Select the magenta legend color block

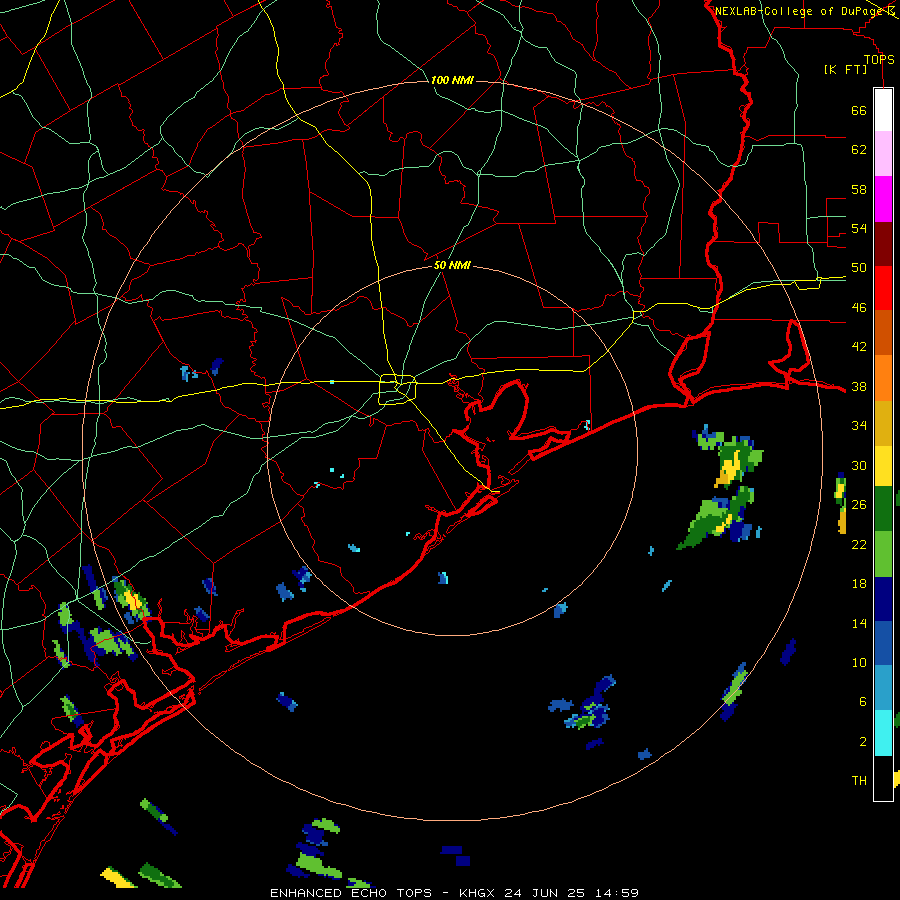coord(883,199)
